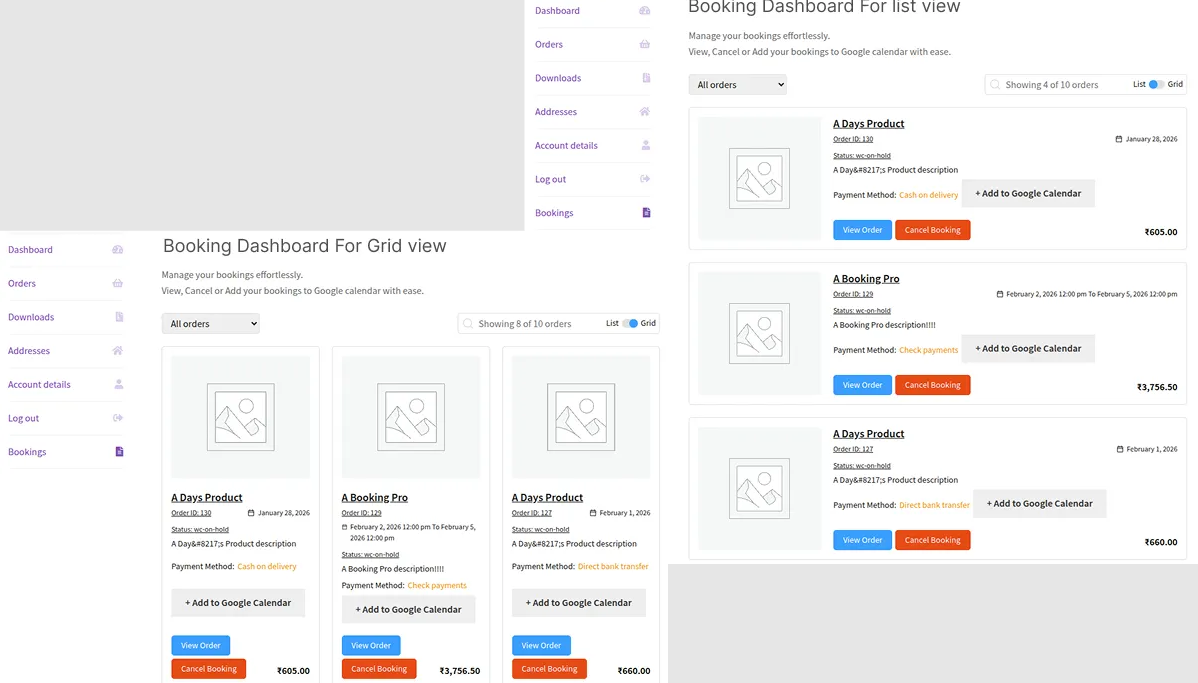Click the 'Showing 4 of 10 orders' search field
The width and height of the screenshot is (1198, 683).
click(1060, 85)
